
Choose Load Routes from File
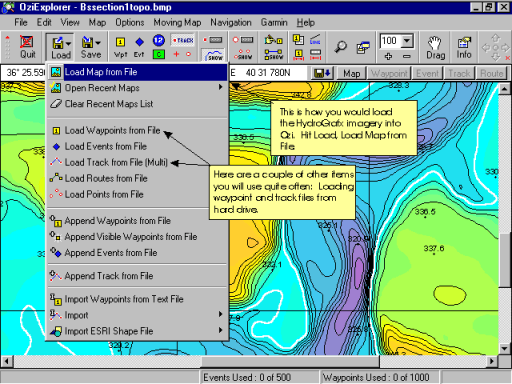pyautogui.click(x=138, y=178)
